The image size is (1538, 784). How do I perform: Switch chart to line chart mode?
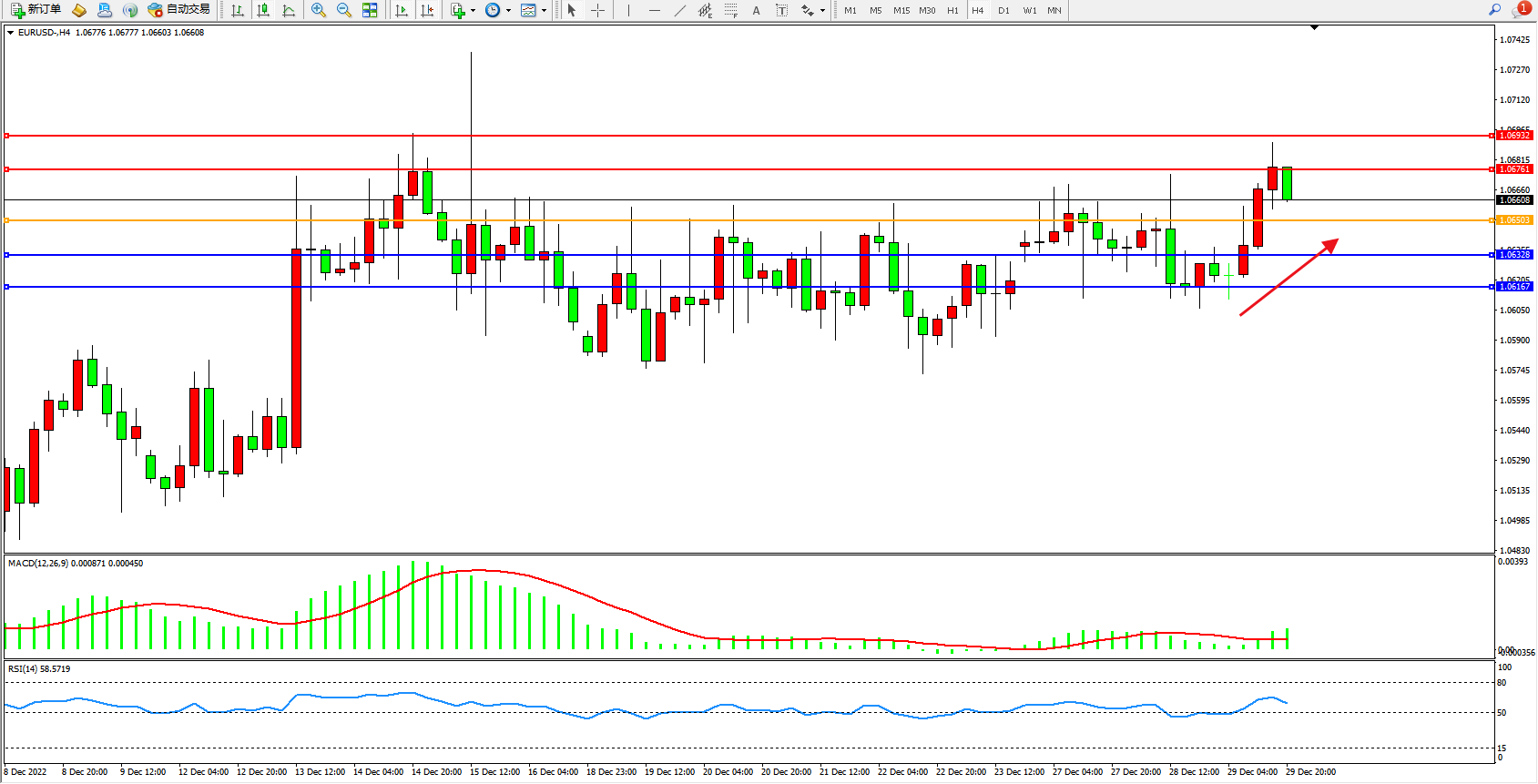click(289, 10)
